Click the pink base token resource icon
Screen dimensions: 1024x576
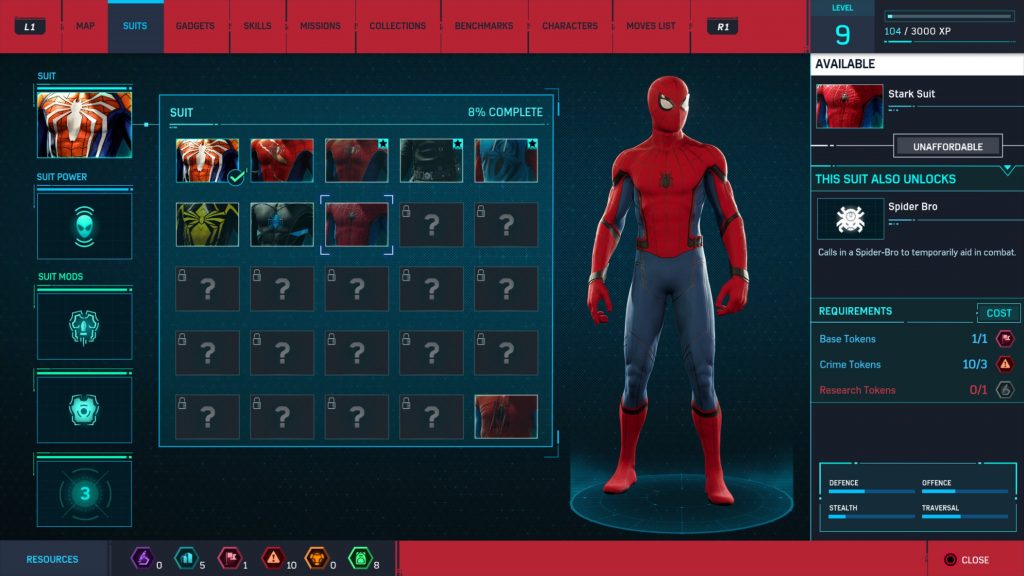point(230,558)
